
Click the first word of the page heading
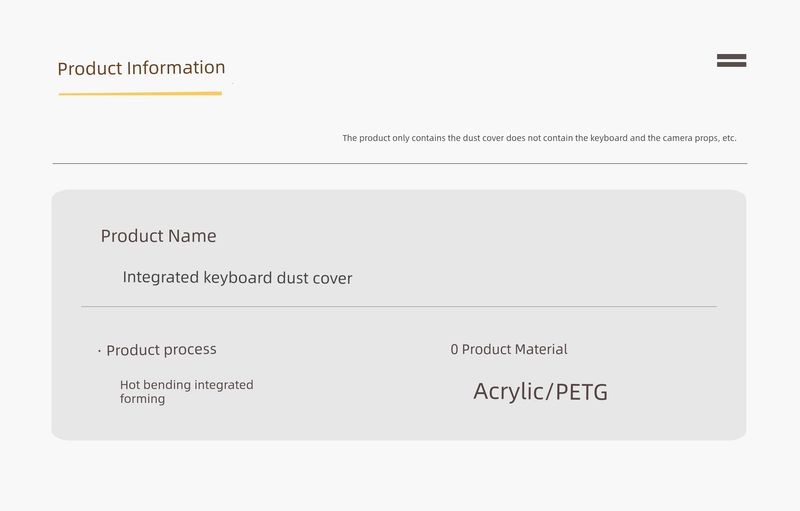point(88,69)
